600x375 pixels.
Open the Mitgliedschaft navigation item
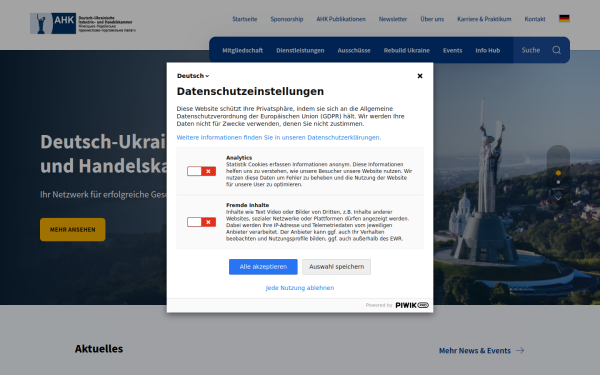point(243,50)
